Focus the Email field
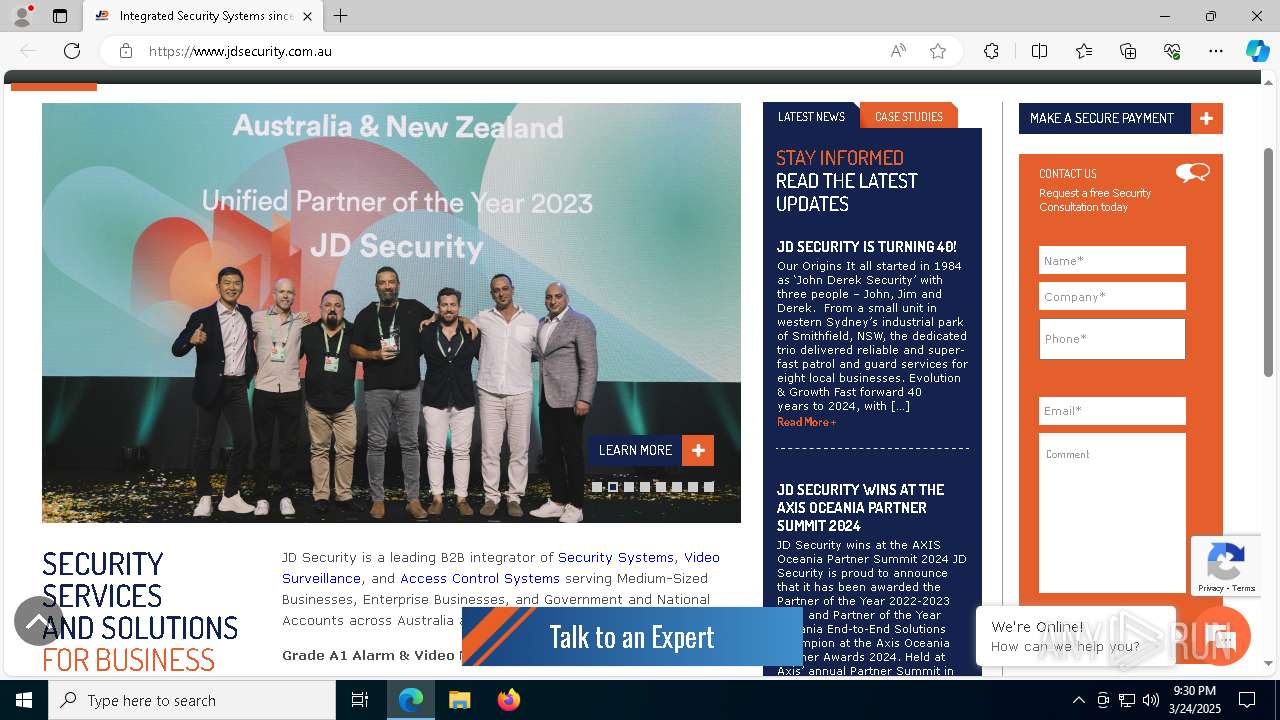The image size is (1280, 720). [x=1112, y=411]
